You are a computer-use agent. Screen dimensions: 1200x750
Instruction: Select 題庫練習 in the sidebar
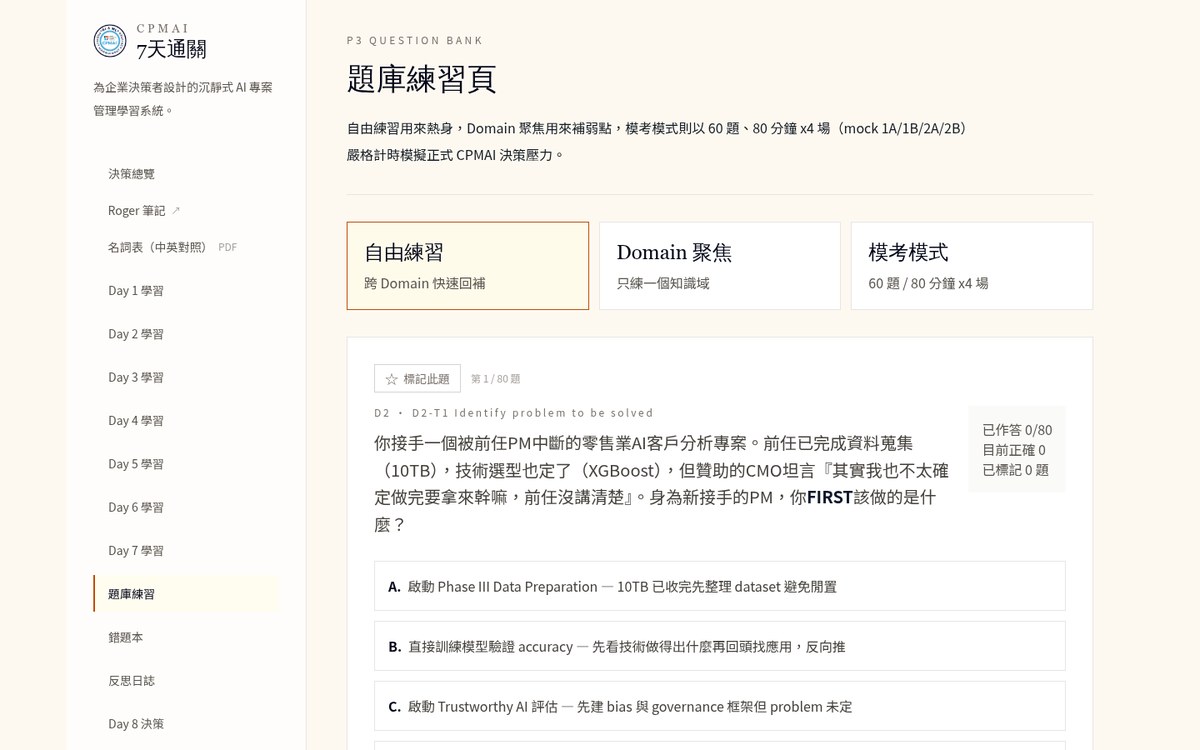186,594
